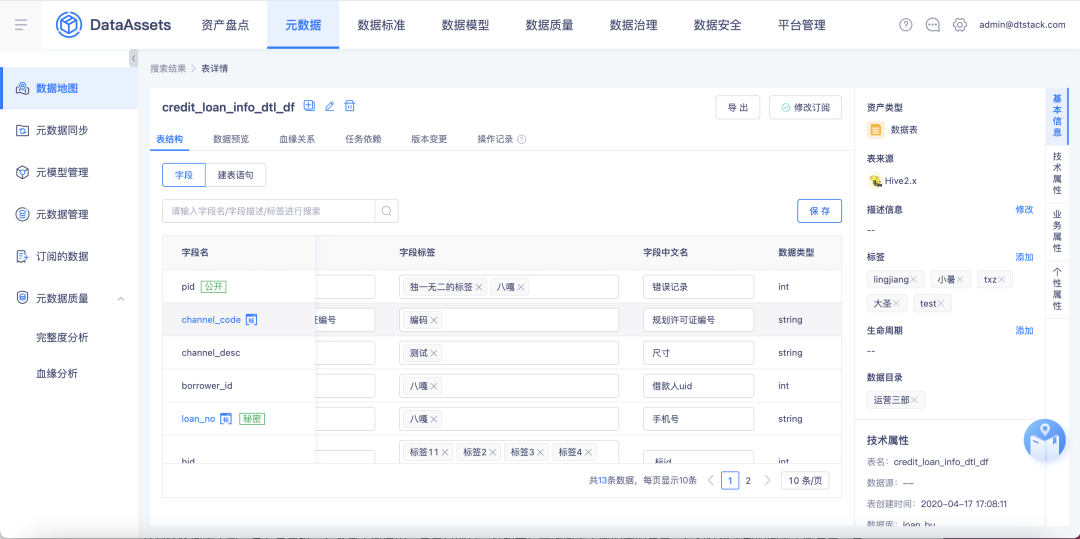Remove the lingjiang tag
The width and height of the screenshot is (1080, 539).
(913, 279)
